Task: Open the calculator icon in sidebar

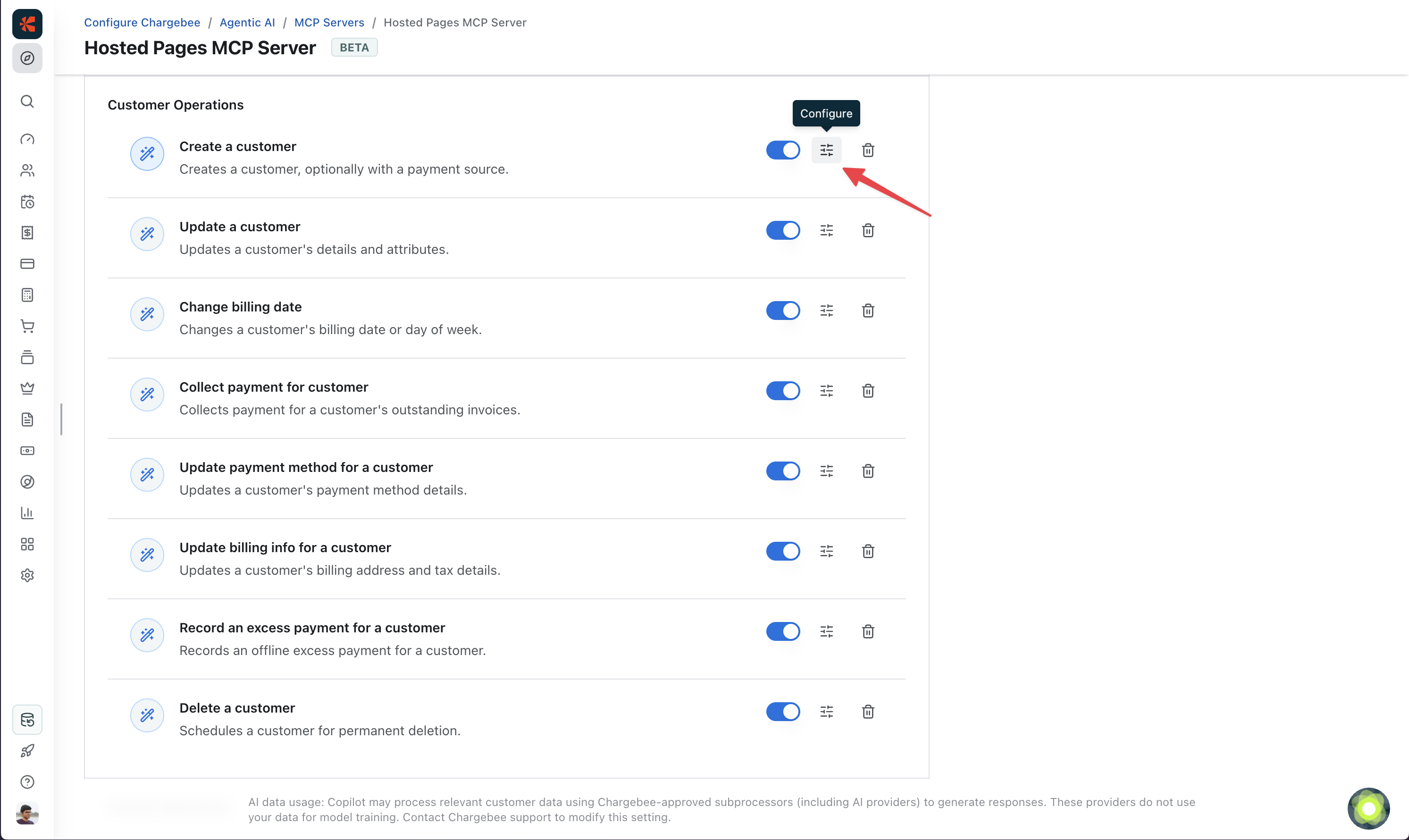Action: (27, 295)
